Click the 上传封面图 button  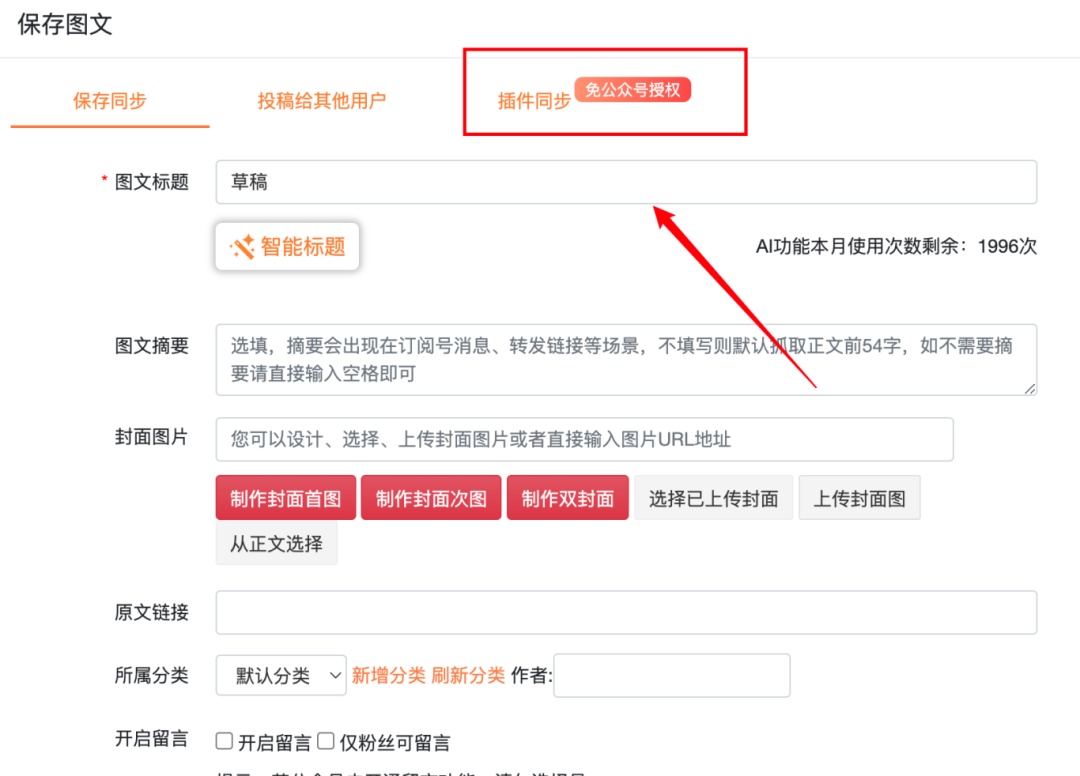tap(859, 498)
